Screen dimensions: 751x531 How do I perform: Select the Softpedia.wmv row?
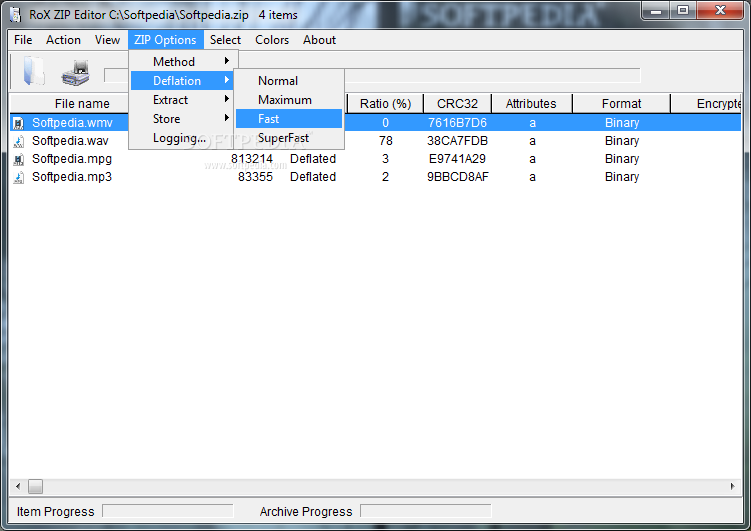coord(376,123)
